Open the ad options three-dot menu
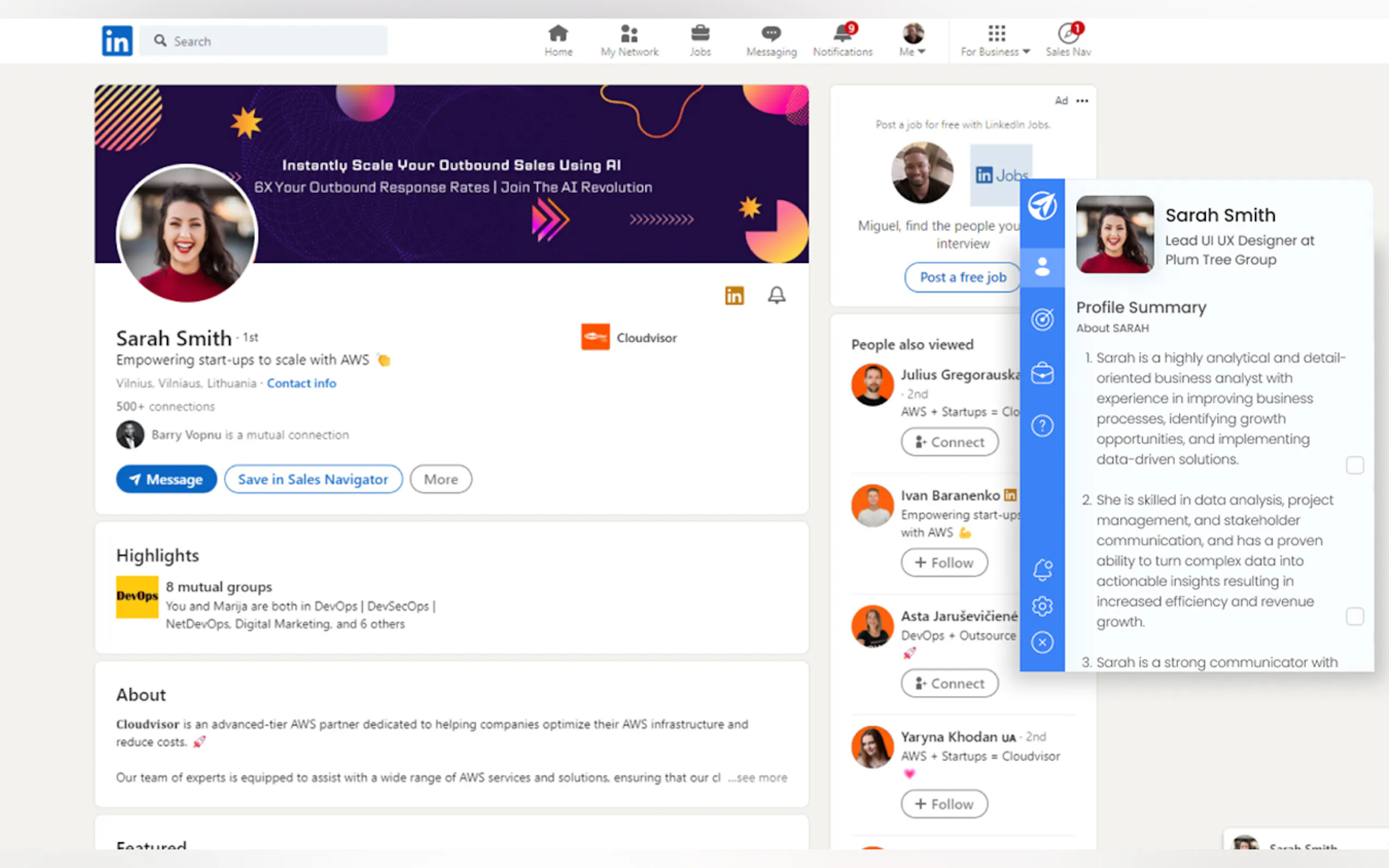The height and width of the screenshot is (868, 1389). 1082,101
